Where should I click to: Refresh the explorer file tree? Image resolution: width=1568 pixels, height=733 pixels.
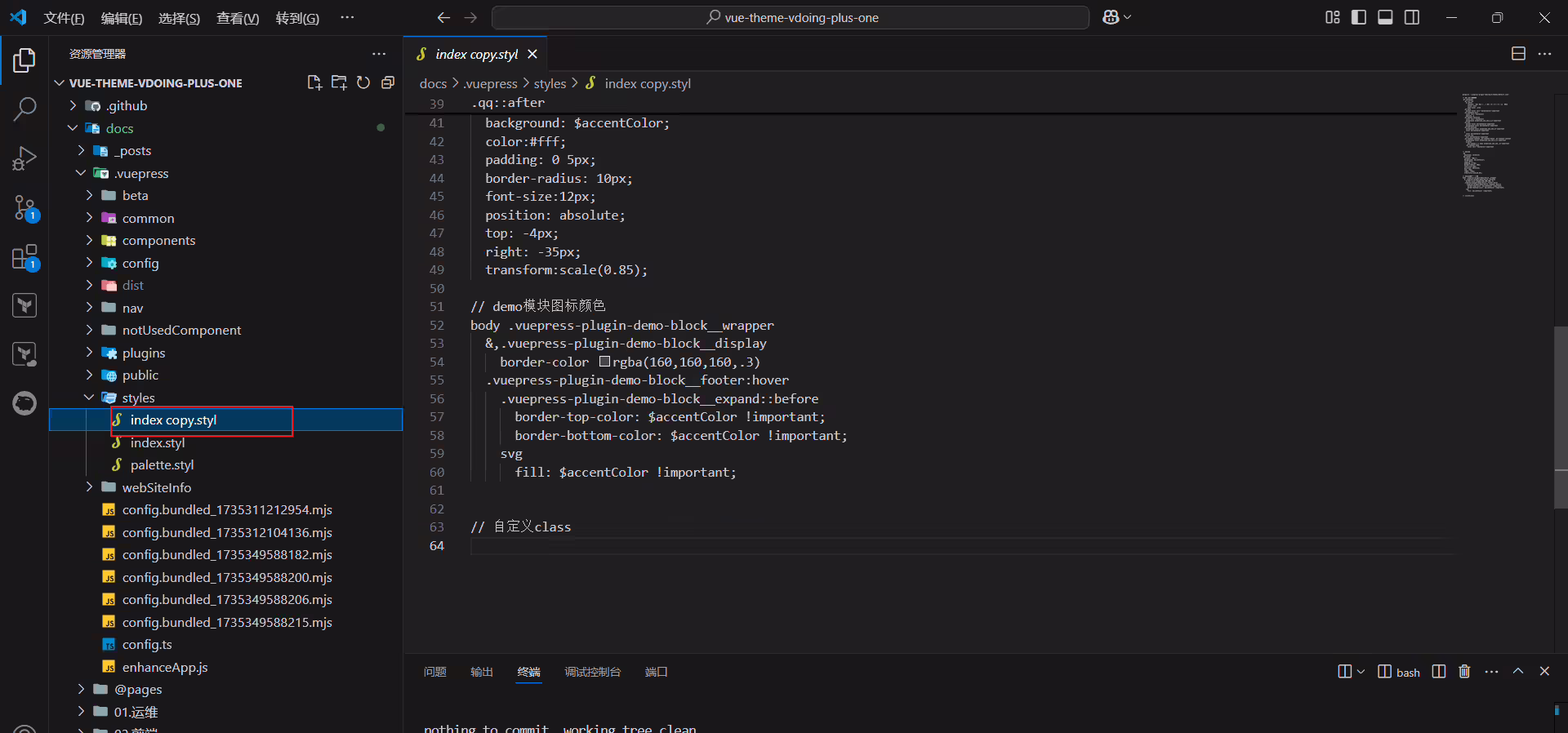click(363, 82)
